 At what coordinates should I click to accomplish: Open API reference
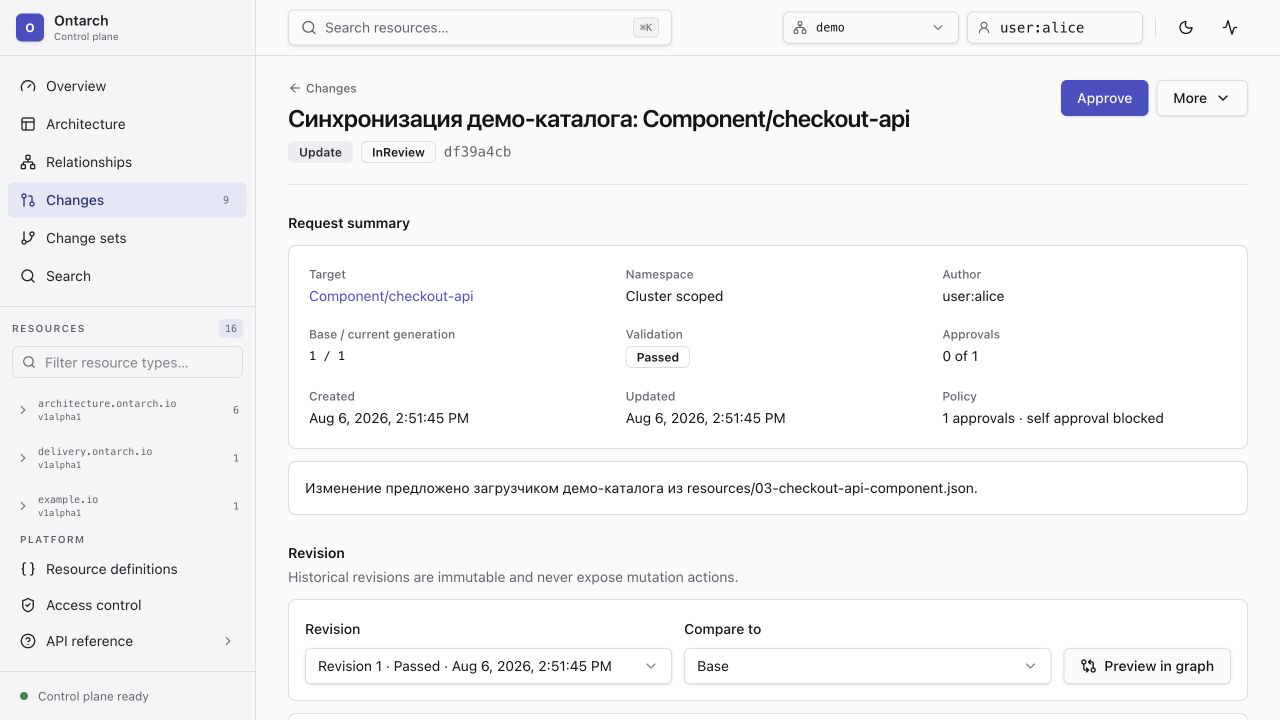point(127,641)
